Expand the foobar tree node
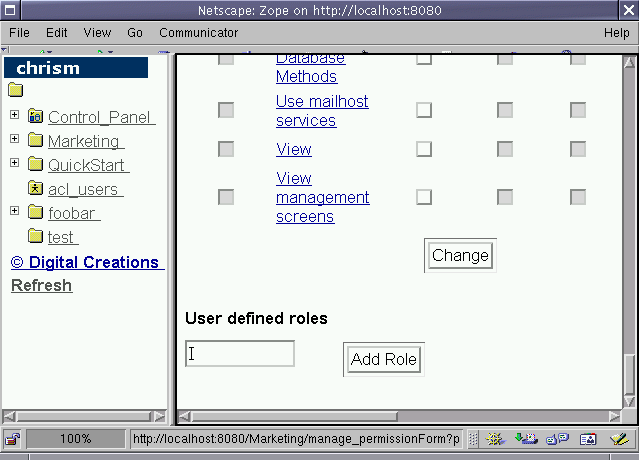The image size is (639, 460). click(15, 210)
